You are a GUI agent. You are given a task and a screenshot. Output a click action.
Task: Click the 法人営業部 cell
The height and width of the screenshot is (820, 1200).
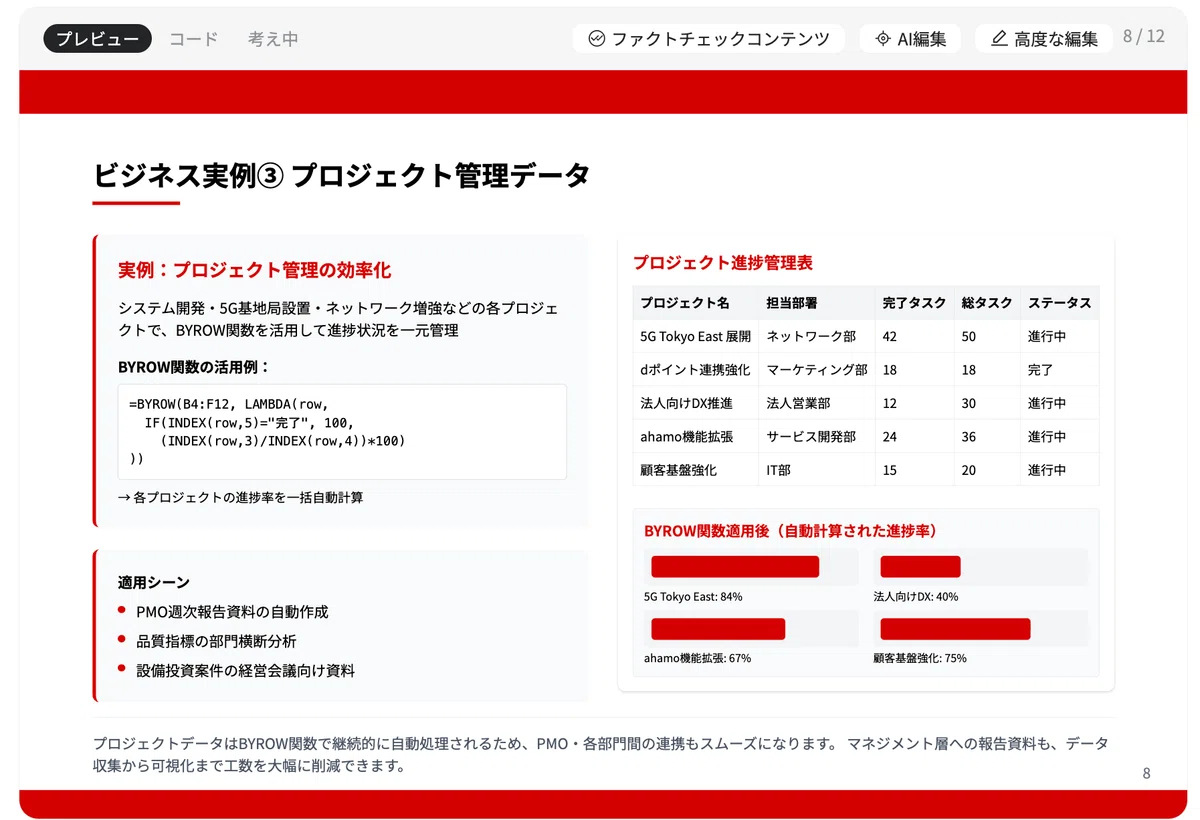click(816, 403)
